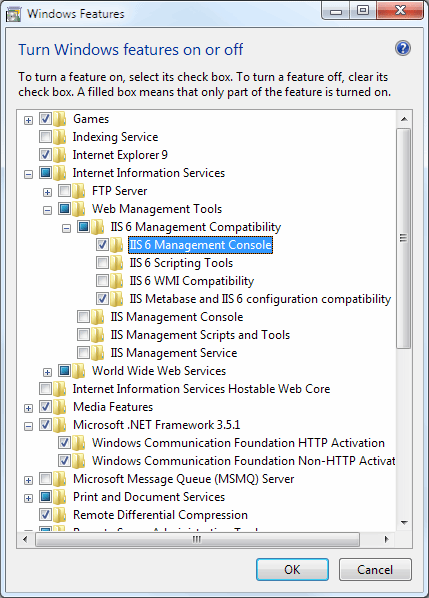The image size is (429, 598).
Task: Click folder icon beside Media Features
Action: click(59, 407)
